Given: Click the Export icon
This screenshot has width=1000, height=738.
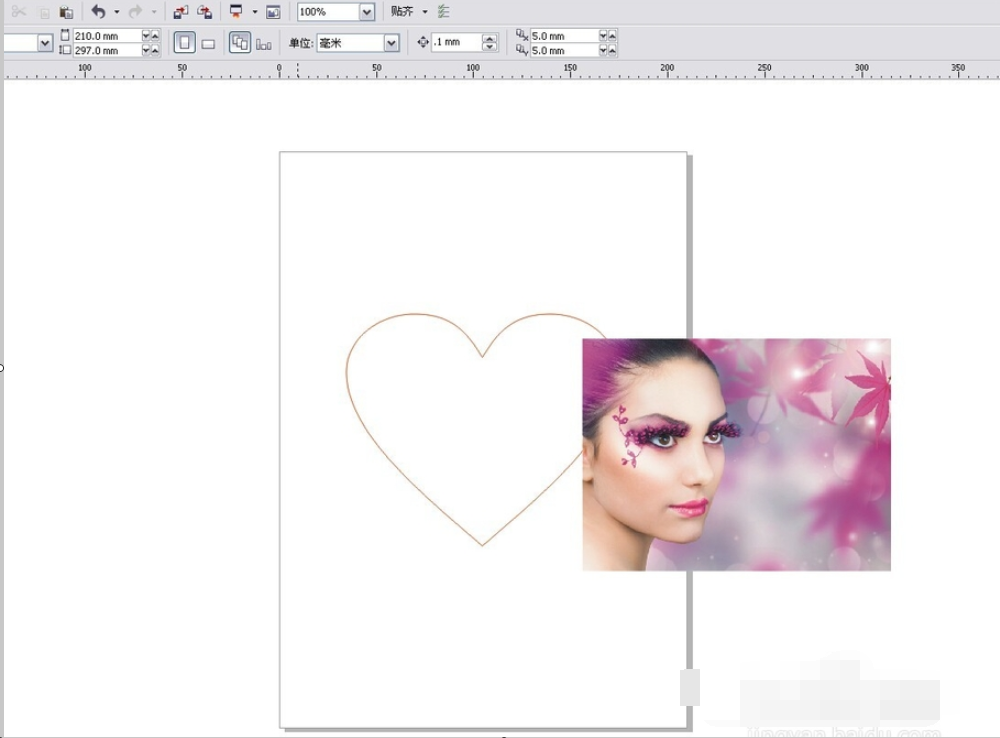Looking at the screenshot, I should pos(203,11).
